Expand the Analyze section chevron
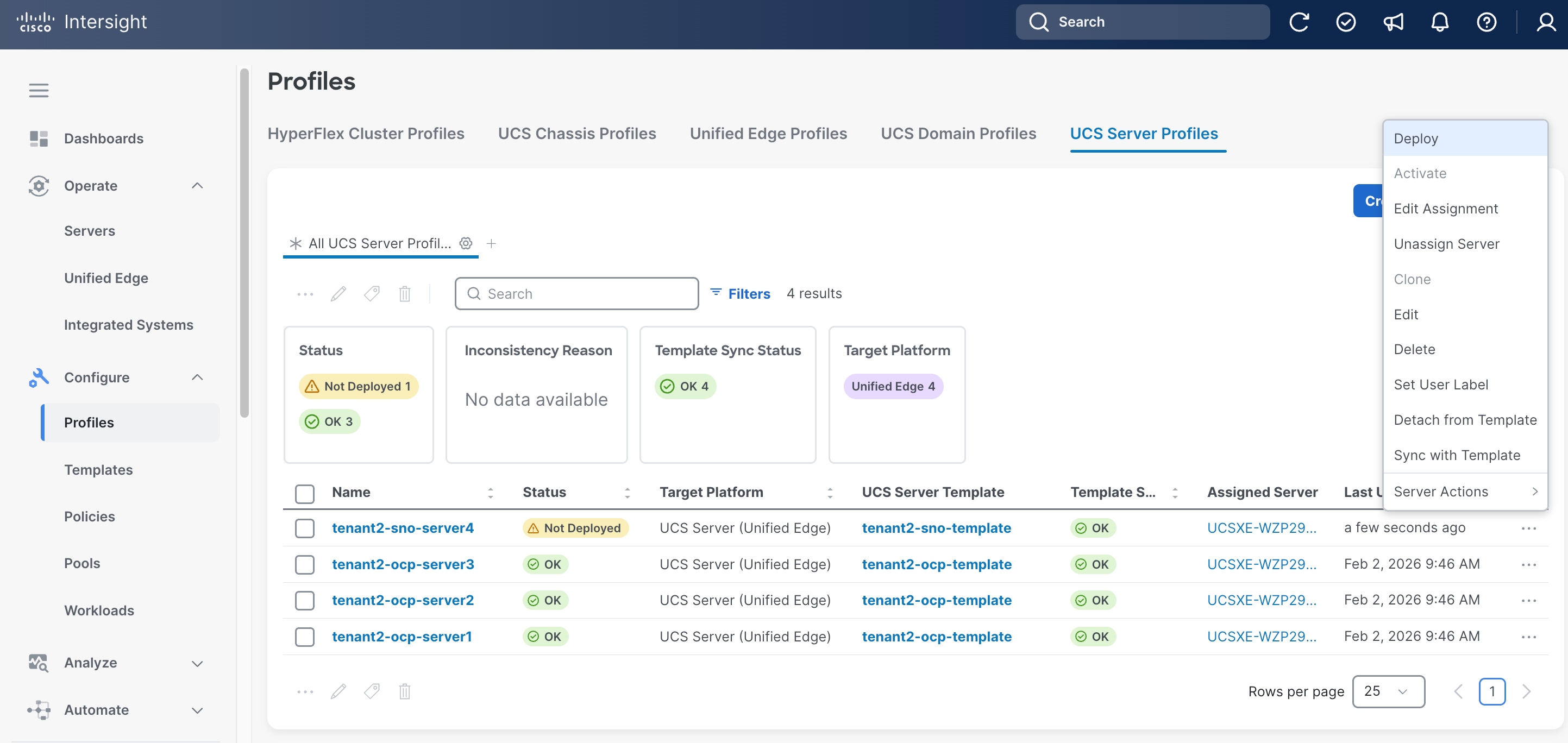 [x=197, y=663]
